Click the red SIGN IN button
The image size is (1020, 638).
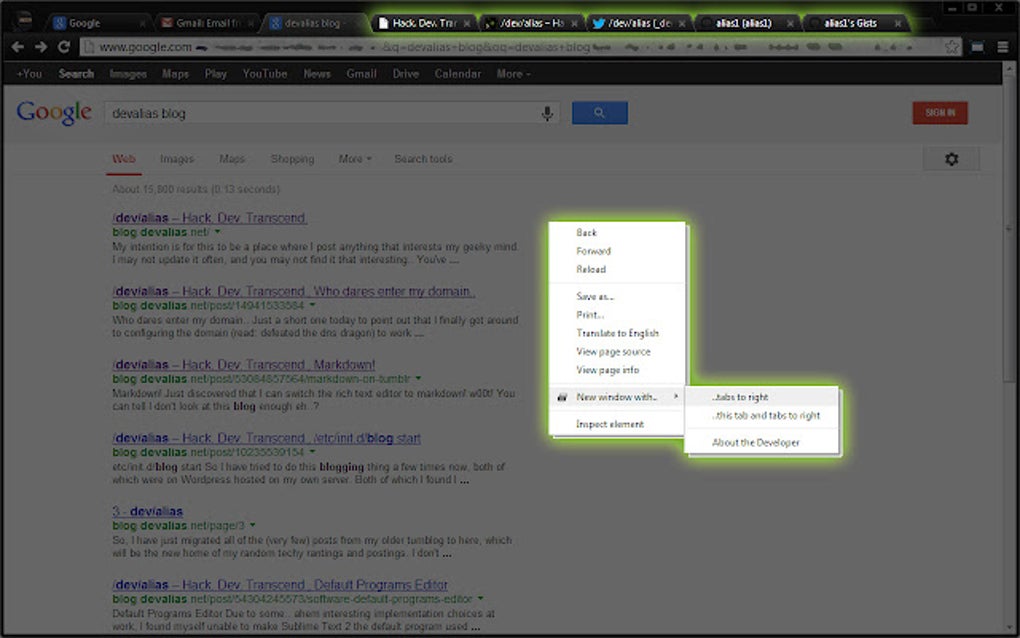tap(939, 113)
